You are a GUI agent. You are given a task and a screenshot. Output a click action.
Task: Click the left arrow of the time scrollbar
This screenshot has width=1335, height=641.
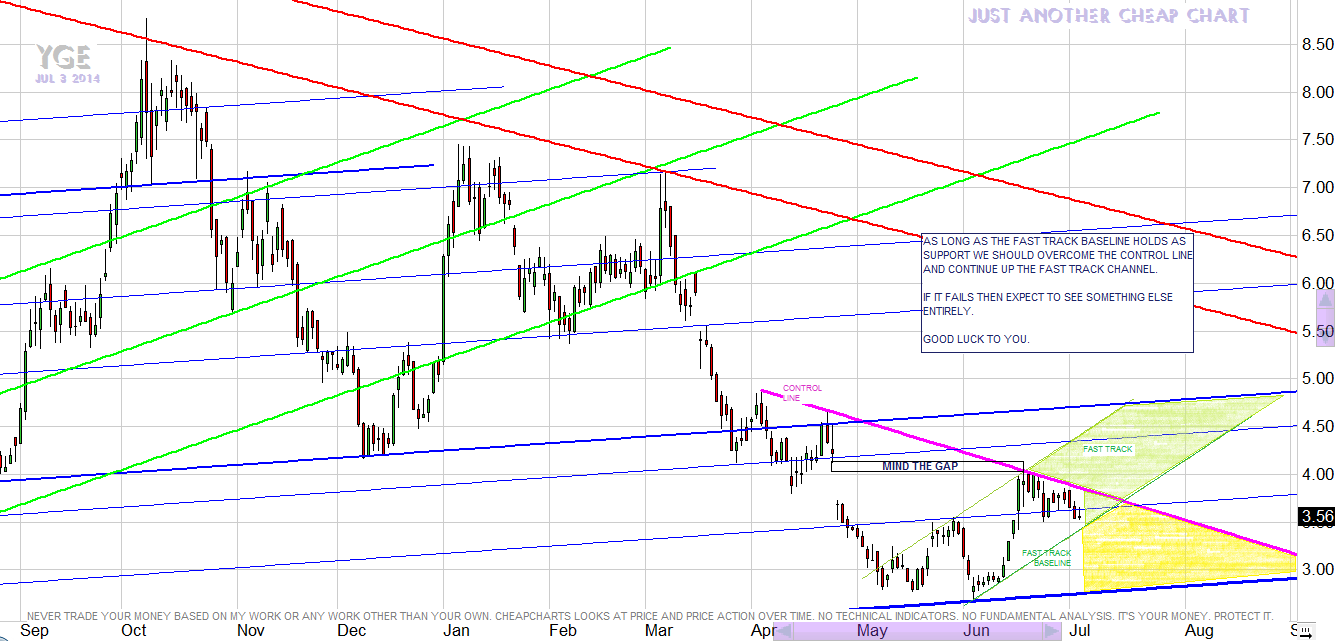(x=784, y=631)
